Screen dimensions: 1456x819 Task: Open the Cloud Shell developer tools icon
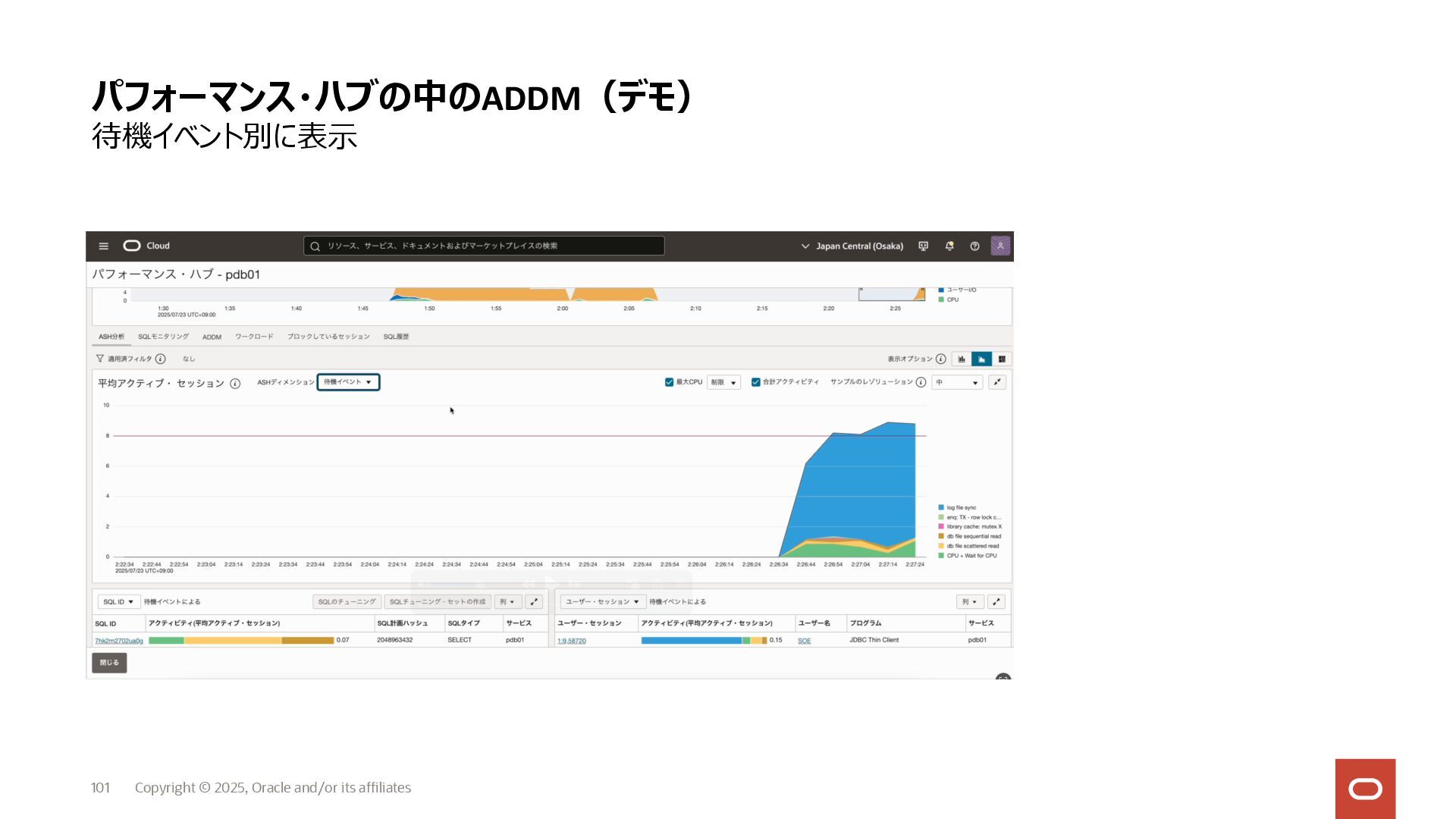[923, 246]
